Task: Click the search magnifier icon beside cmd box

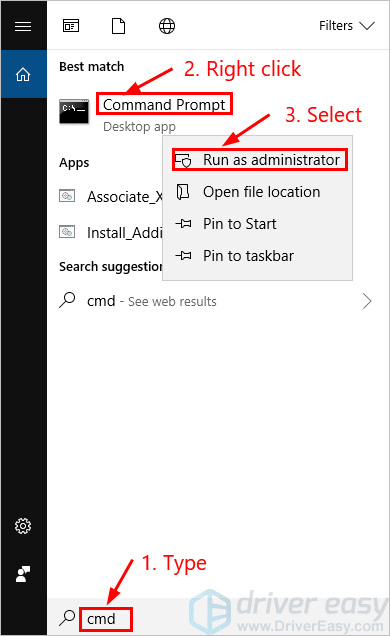Action: pyautogui.click(x=67, y=618)
